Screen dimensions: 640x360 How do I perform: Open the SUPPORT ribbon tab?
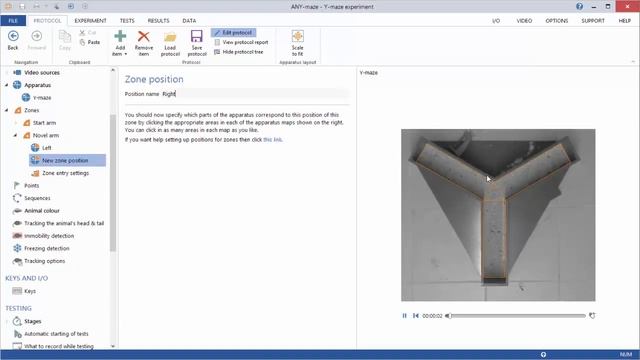[x=593, y=20]
